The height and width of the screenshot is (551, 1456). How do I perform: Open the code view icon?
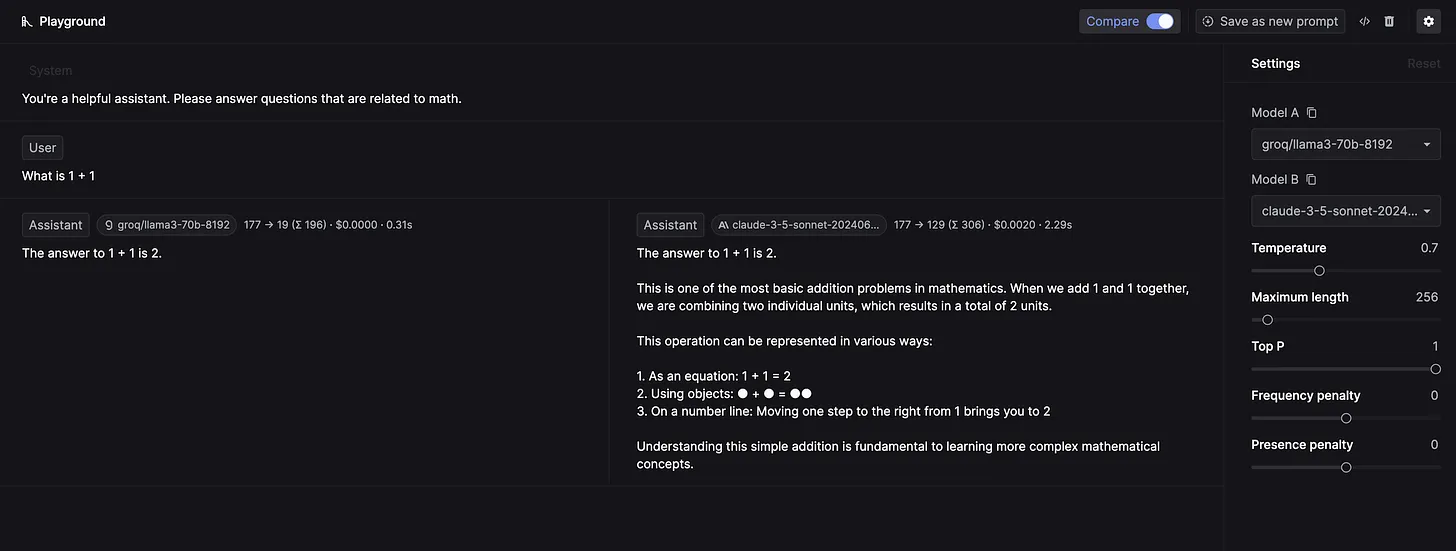(x=1365, y=21)
